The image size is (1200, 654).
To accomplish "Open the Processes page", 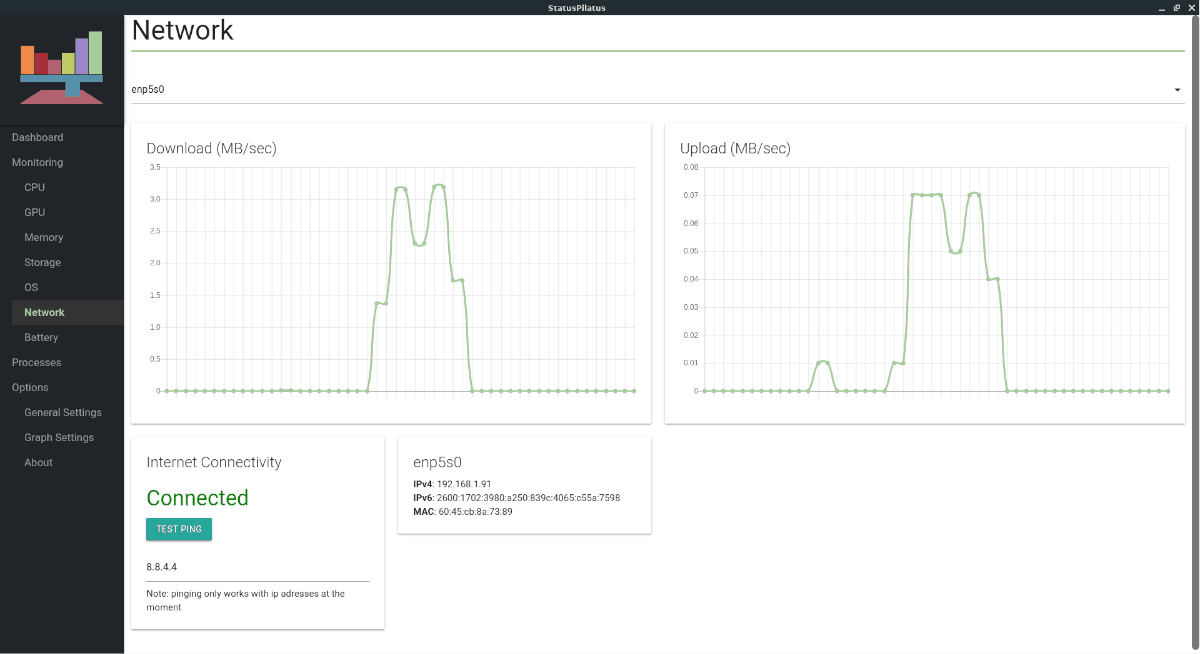I will 36,362.
